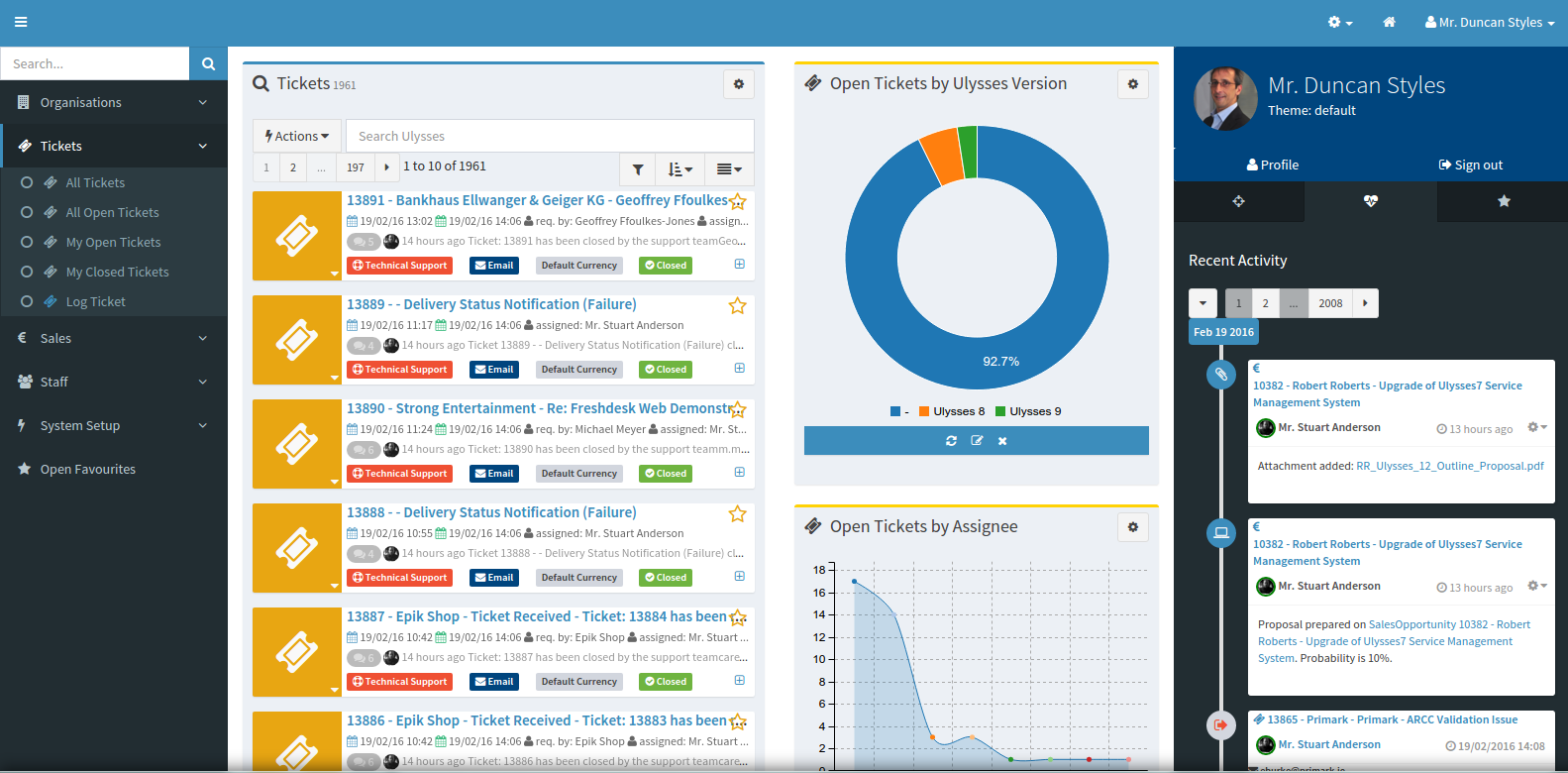
Task: Open ticket 13891 Bankhaus Ellwanger link
Action: tap(537, 200)
